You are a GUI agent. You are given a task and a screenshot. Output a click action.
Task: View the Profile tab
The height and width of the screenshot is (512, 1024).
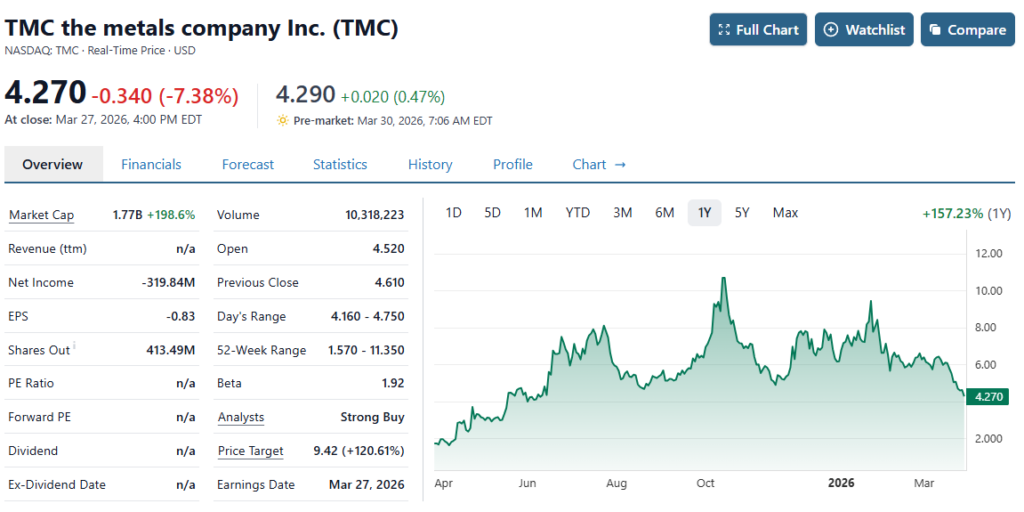click(513, 164)
